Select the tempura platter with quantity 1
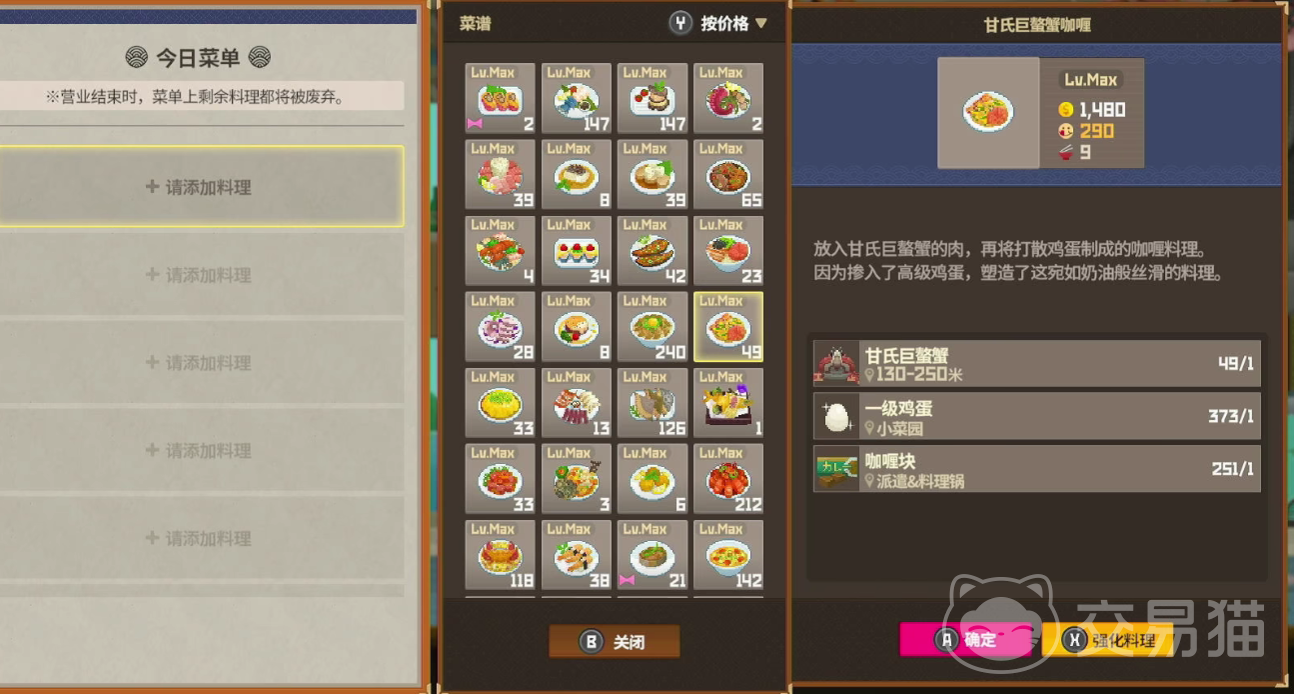The height and width of the screenshot is (694, 1294). 728,402
